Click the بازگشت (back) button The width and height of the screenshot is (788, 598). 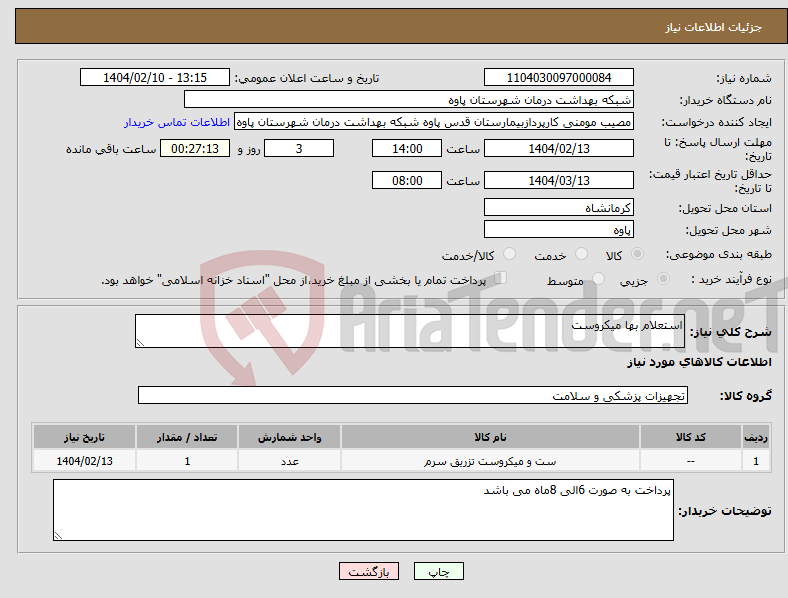point(369,571)
